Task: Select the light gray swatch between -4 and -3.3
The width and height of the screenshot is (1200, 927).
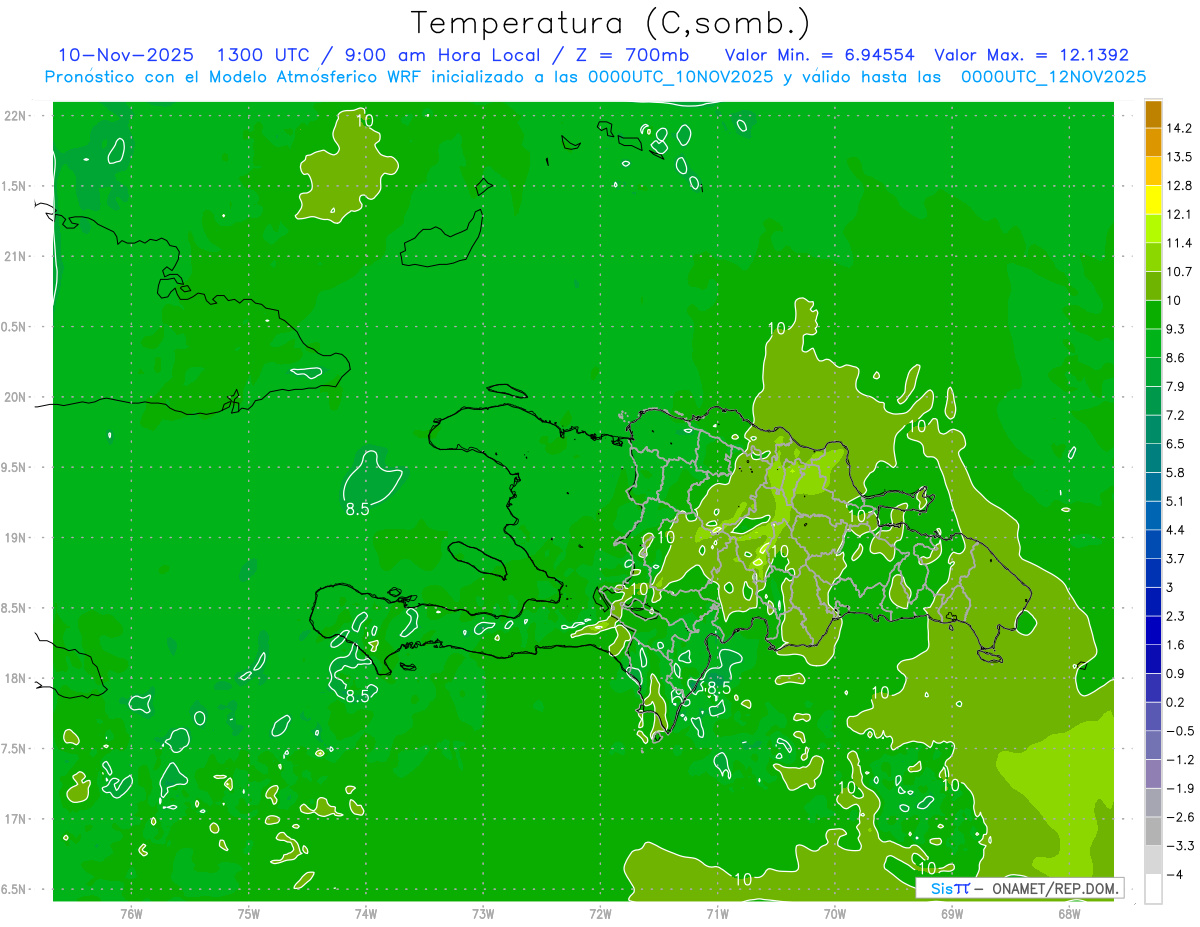Action: click(1153, 860)
